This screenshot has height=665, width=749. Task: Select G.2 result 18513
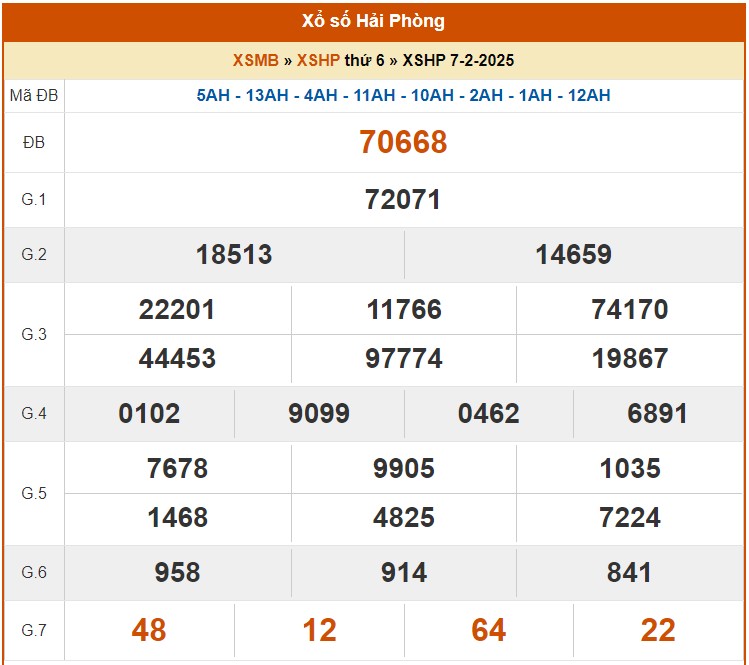234,255
